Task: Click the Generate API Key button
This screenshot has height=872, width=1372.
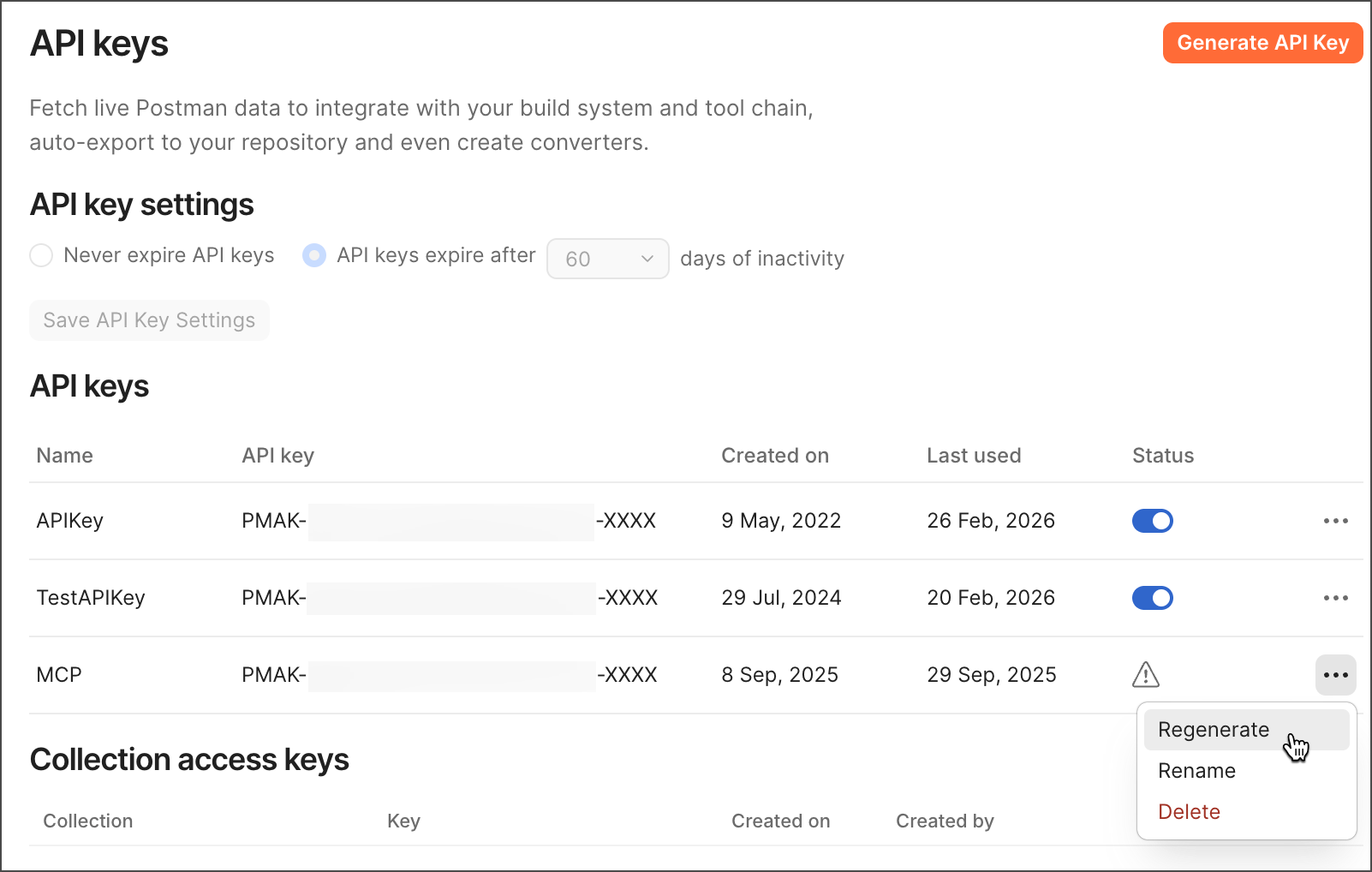Action: (1262, 43)
